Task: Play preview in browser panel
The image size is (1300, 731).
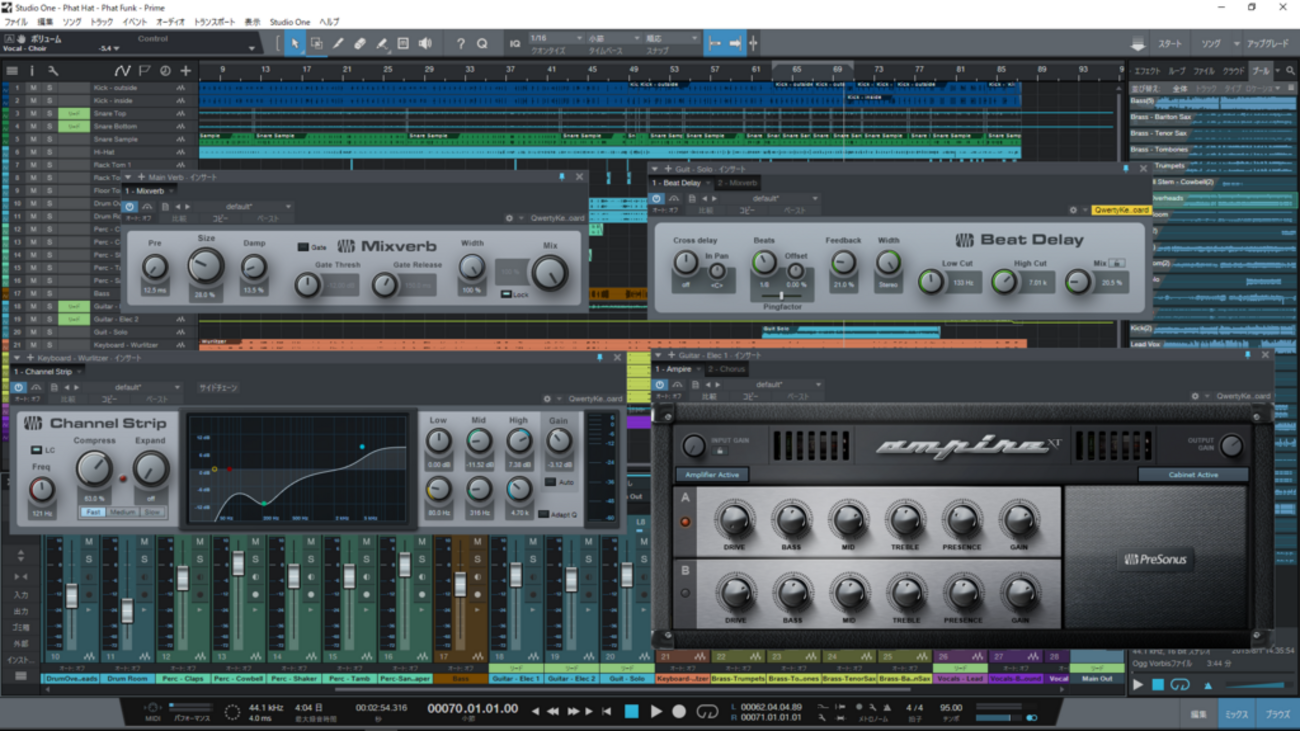Action: click(x=1137, y=685)
